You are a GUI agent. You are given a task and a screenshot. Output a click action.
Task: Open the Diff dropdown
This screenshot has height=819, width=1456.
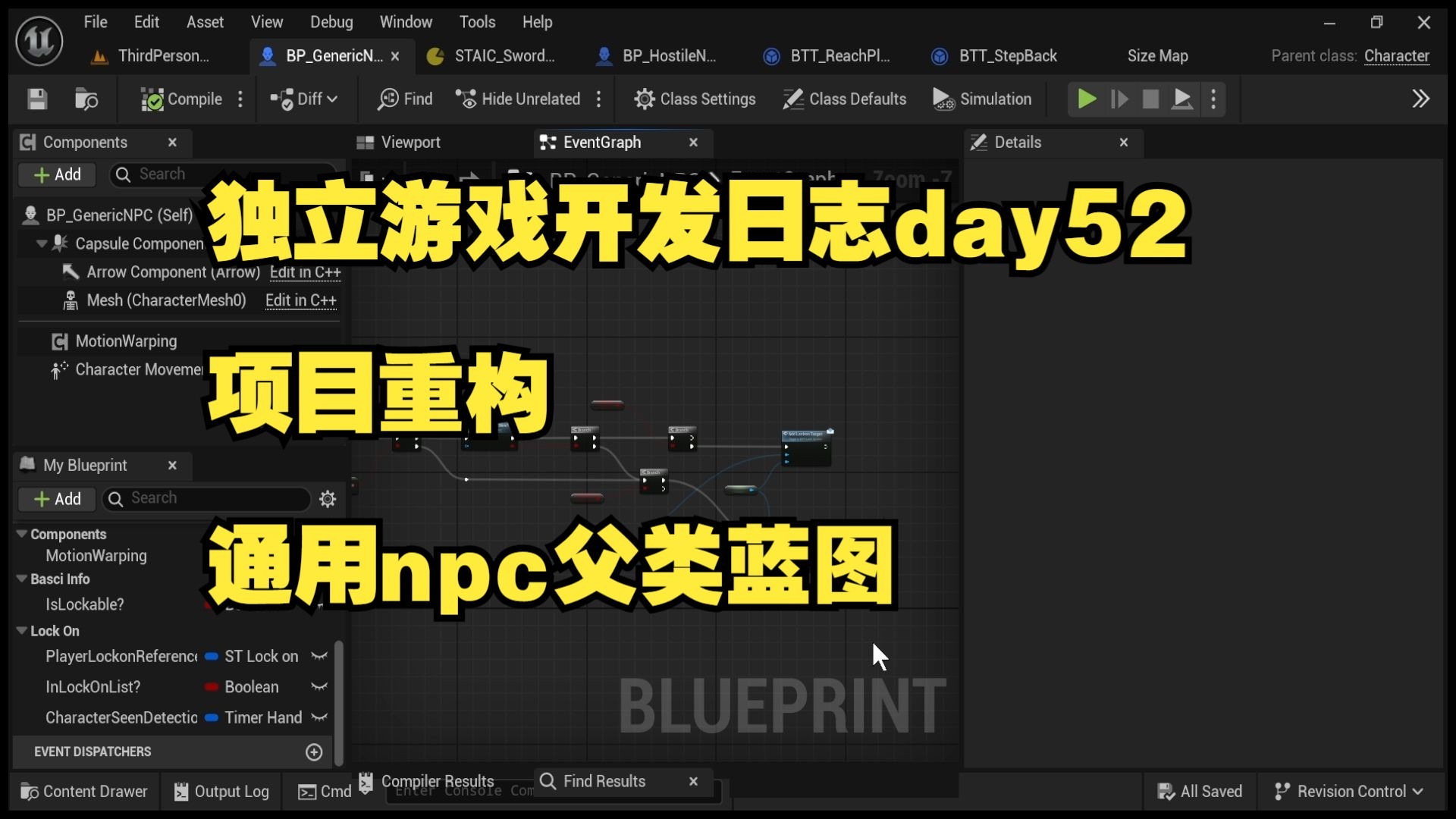point(305,99)
